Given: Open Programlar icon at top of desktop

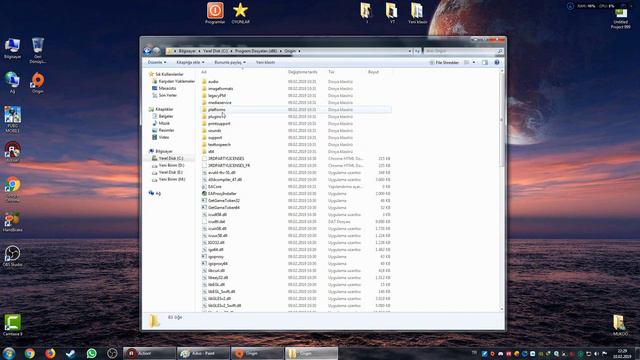Looking at the screenshot, I should pyautogui.click(x=215, y=13).
